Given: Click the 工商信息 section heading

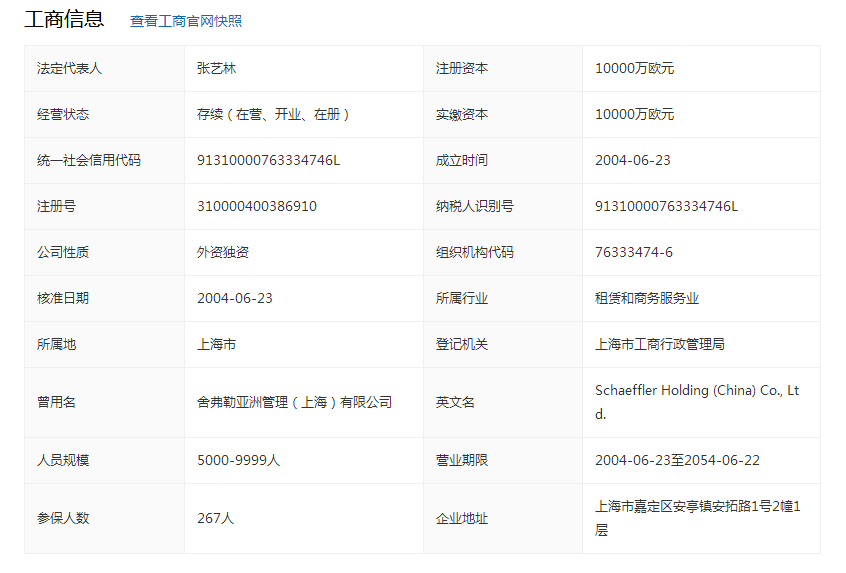Looking at the screenshot, I should coord(64,19).
